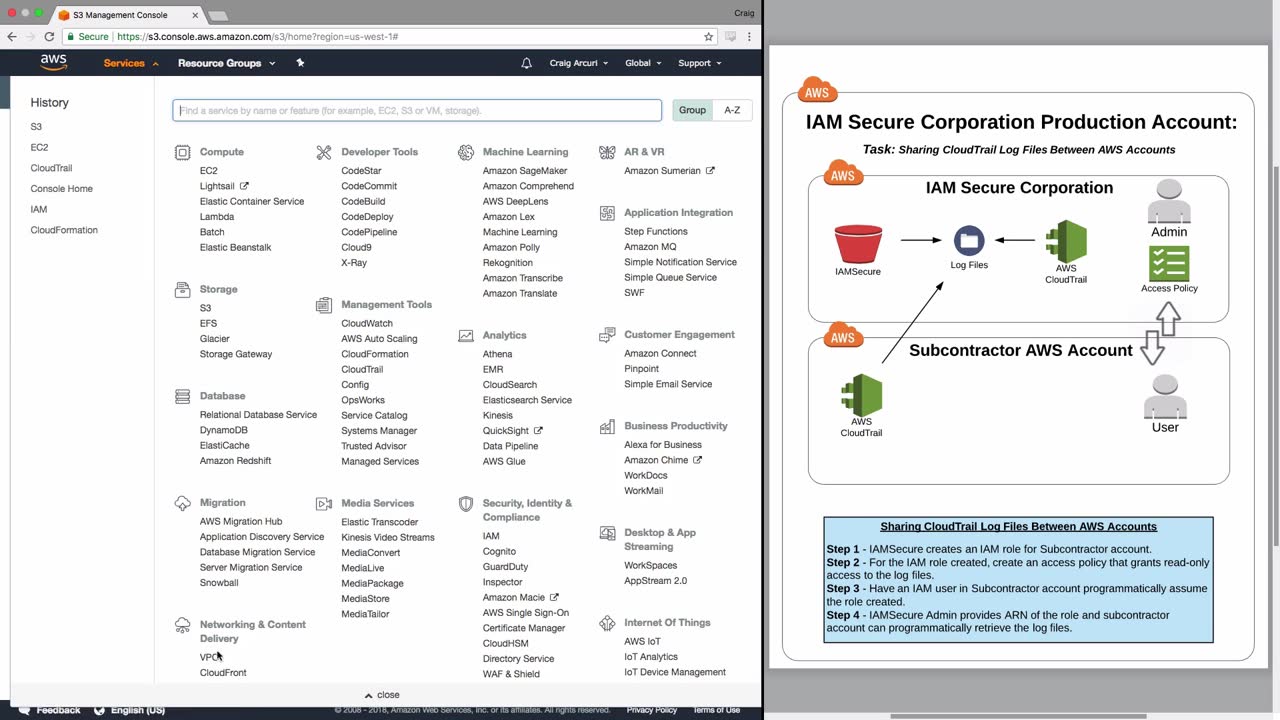Open Athena under Analytics
1280x720 pixels.
coord(497,354)
